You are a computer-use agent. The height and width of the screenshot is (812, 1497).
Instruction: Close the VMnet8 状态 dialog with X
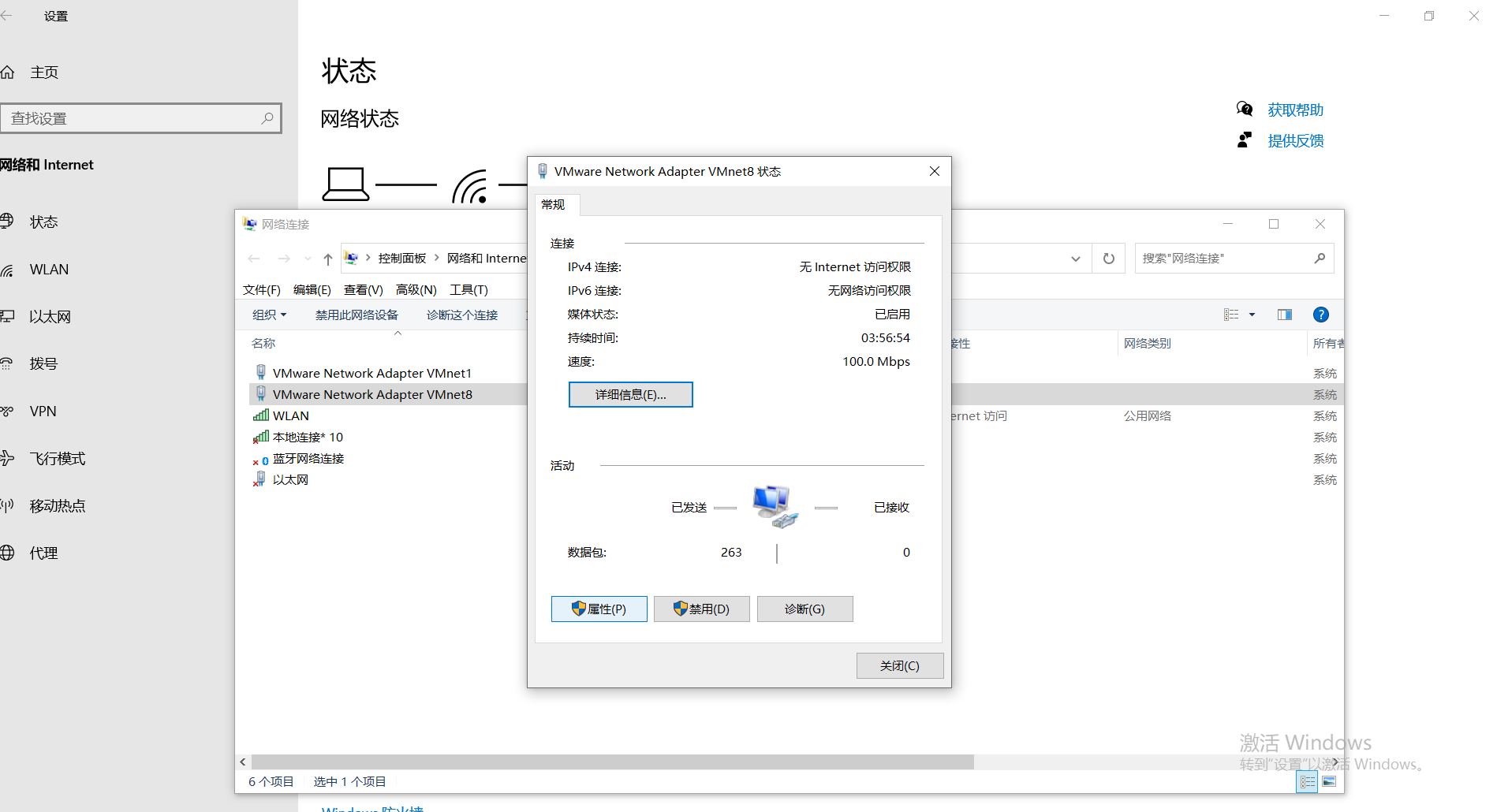coord(935,171)
